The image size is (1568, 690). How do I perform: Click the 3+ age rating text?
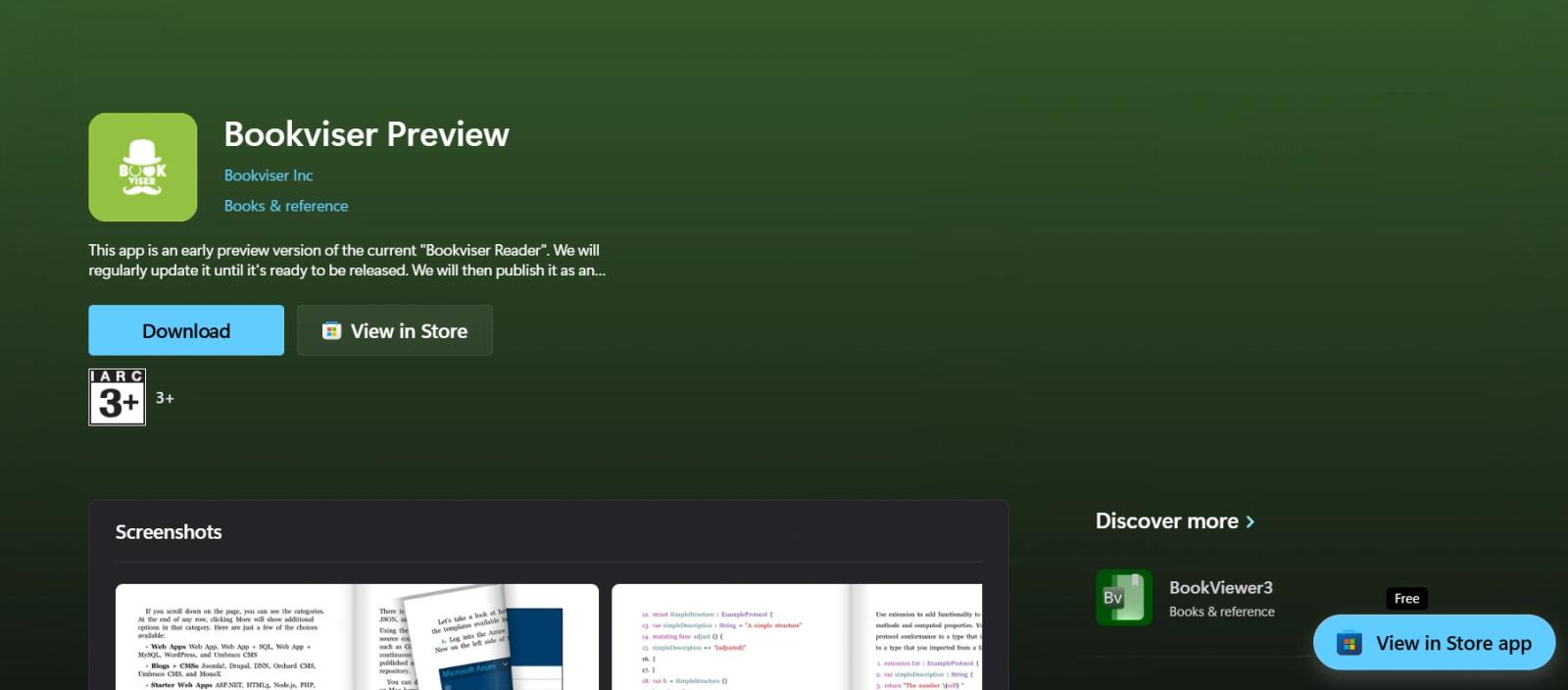(165, 398)
